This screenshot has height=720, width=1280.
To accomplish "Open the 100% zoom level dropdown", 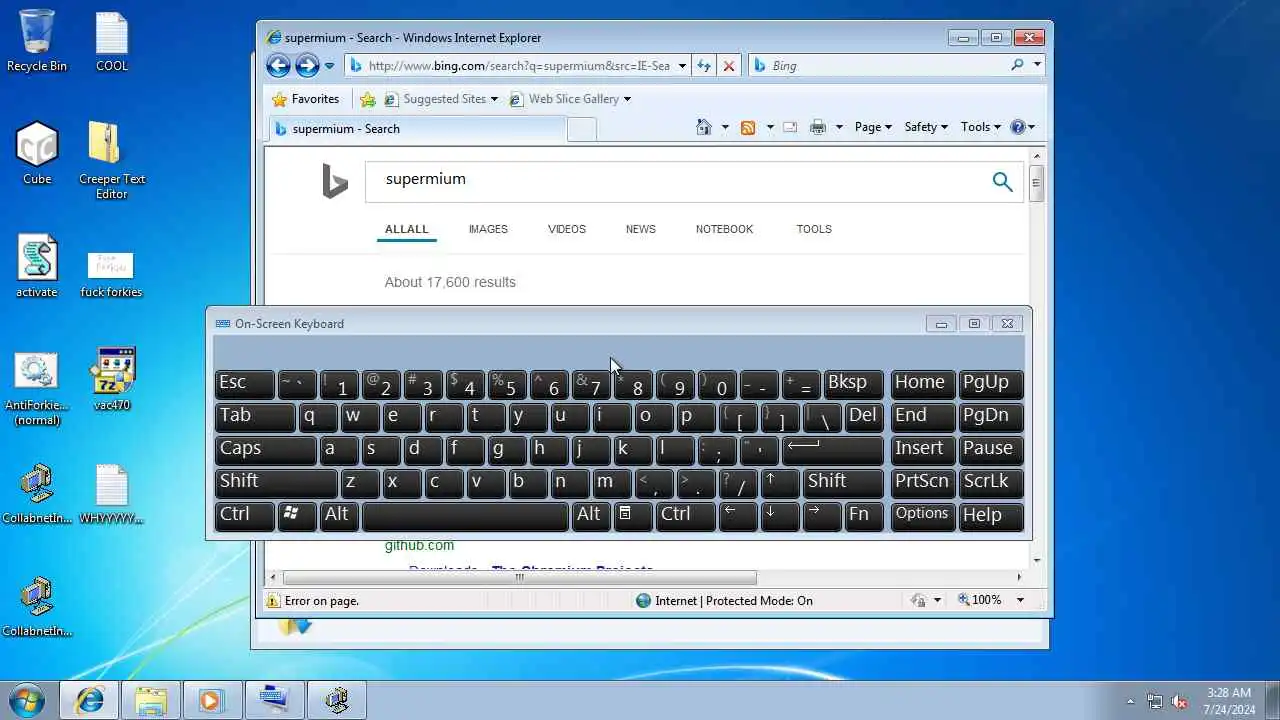I will pos(1020,600).
